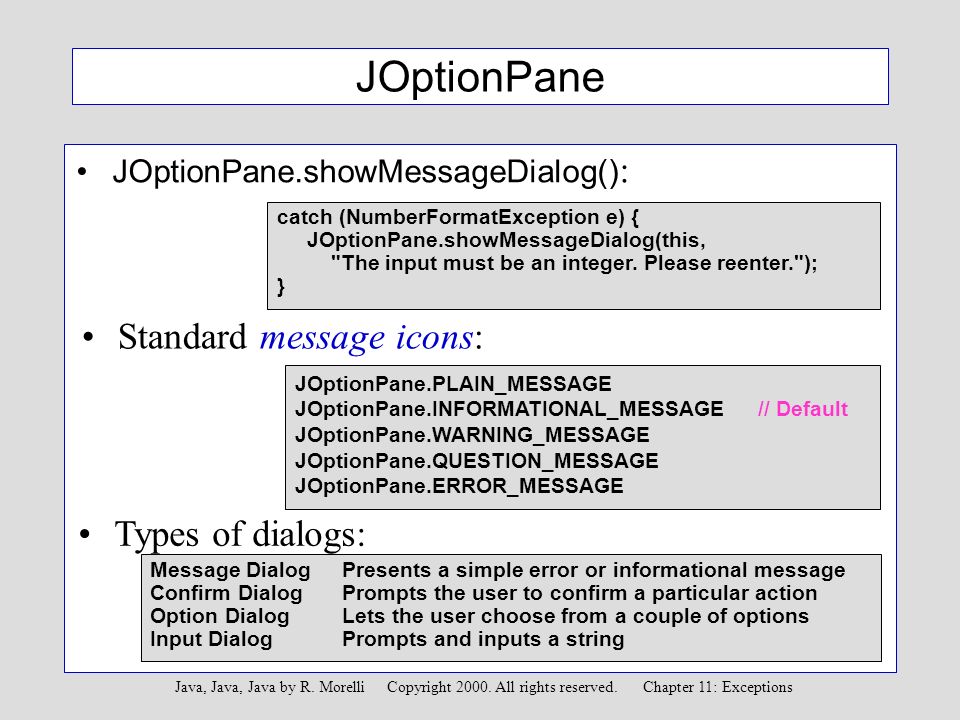The width and height of the screenshot is (960, 720).
Task: Select JOptionPane.QUESTION_MESSAGE line
Action: [477, 460]
